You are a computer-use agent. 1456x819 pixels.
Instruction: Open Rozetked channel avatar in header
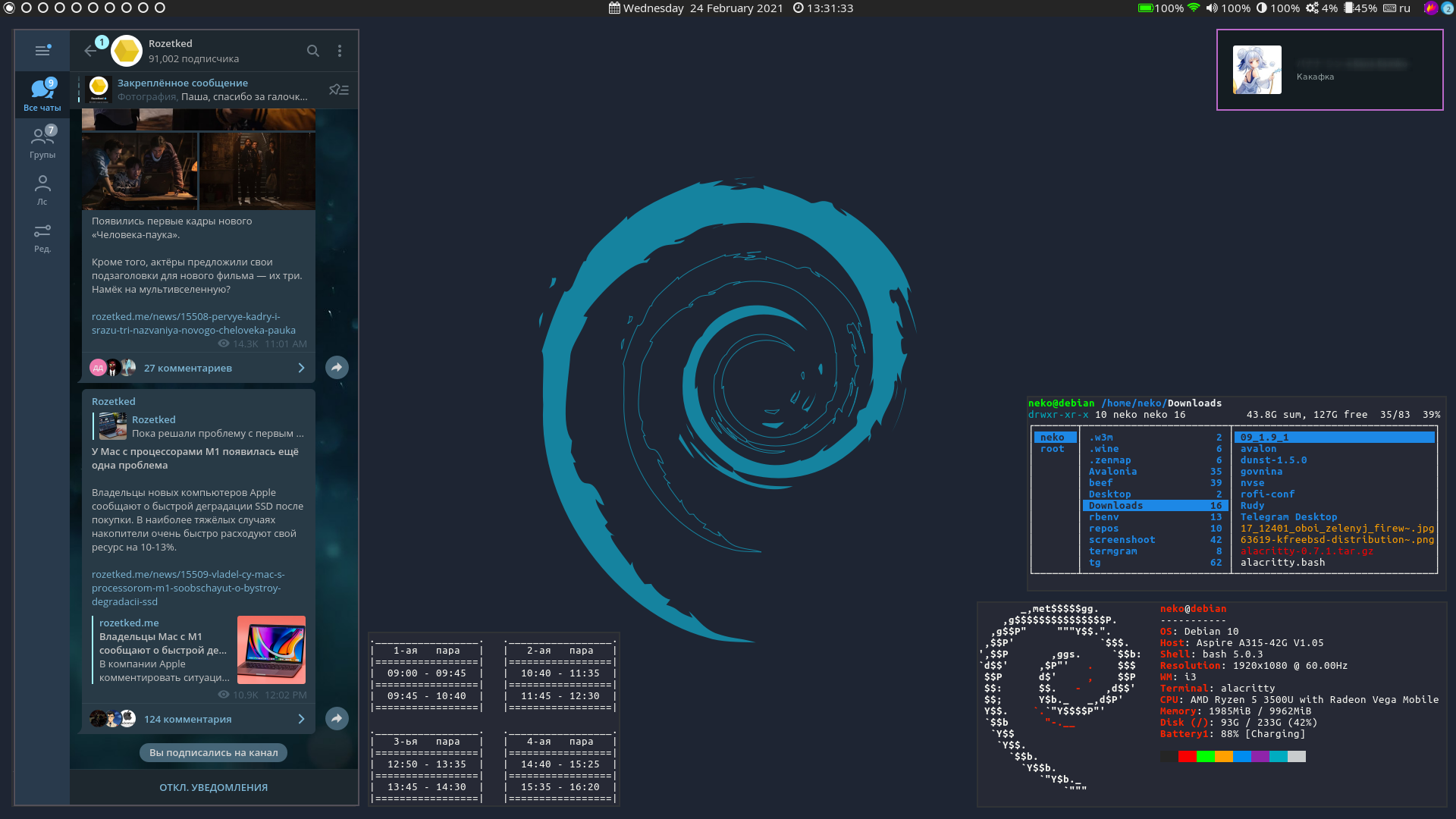[127, 51]
